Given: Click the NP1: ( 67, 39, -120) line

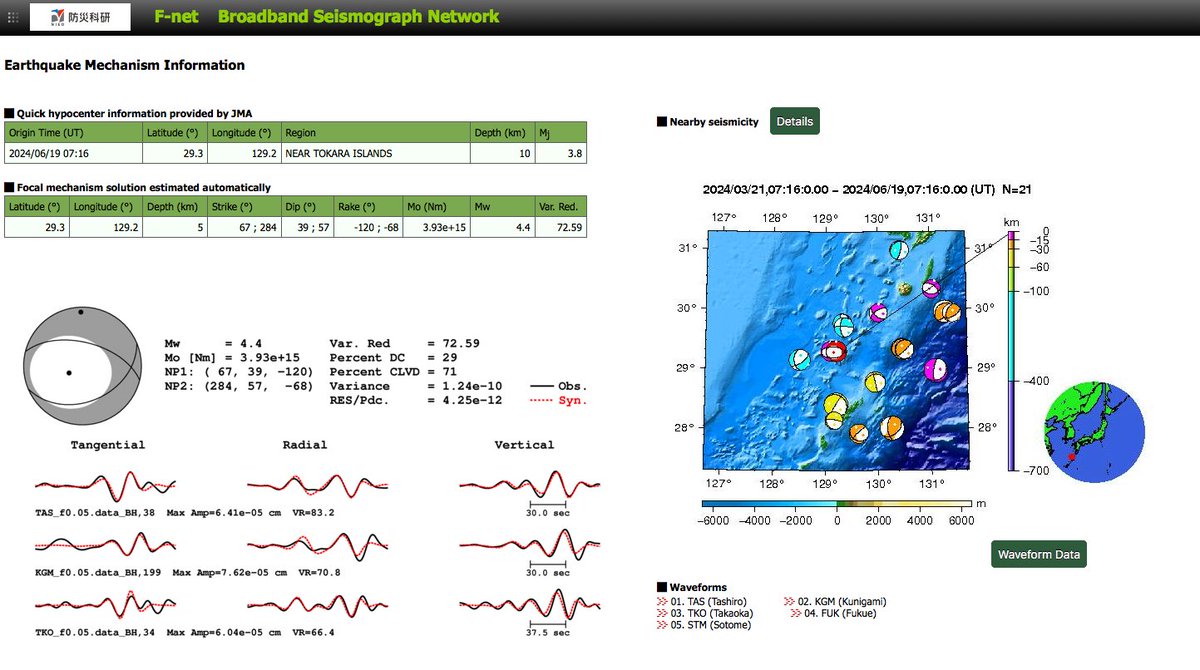Looking at the screenshot, I should [x=239, y=371].
